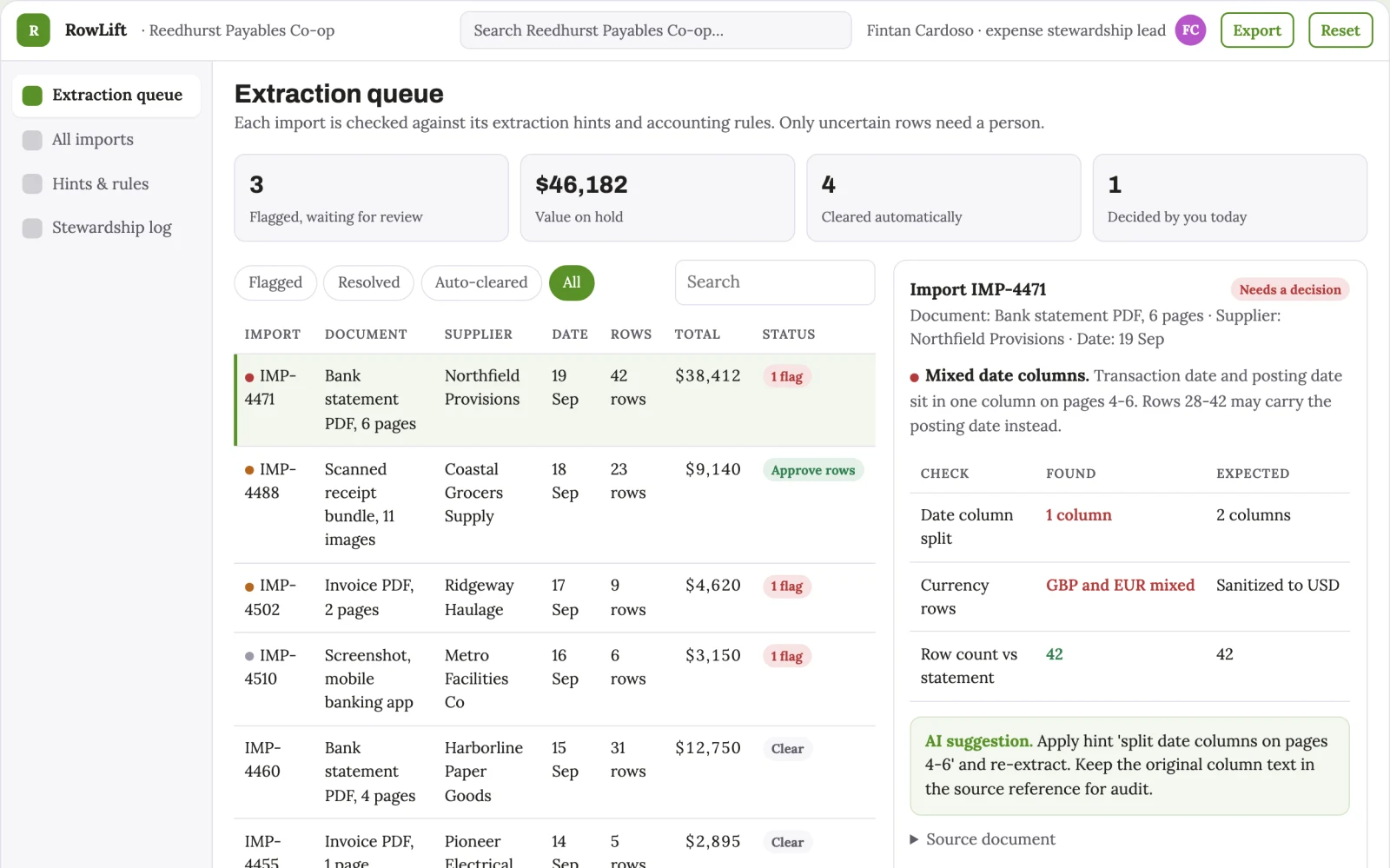
Task: Select the Resolved filter tab
Action: click(x=368, y=282)
